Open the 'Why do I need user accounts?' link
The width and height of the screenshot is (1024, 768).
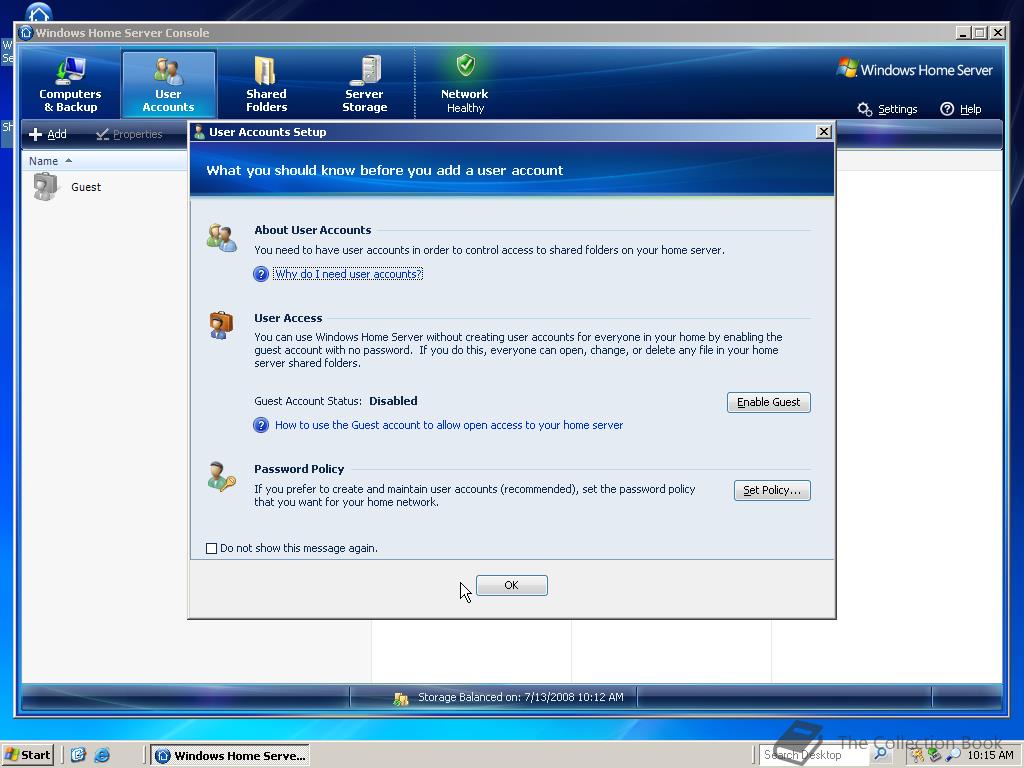pos(348,274)
